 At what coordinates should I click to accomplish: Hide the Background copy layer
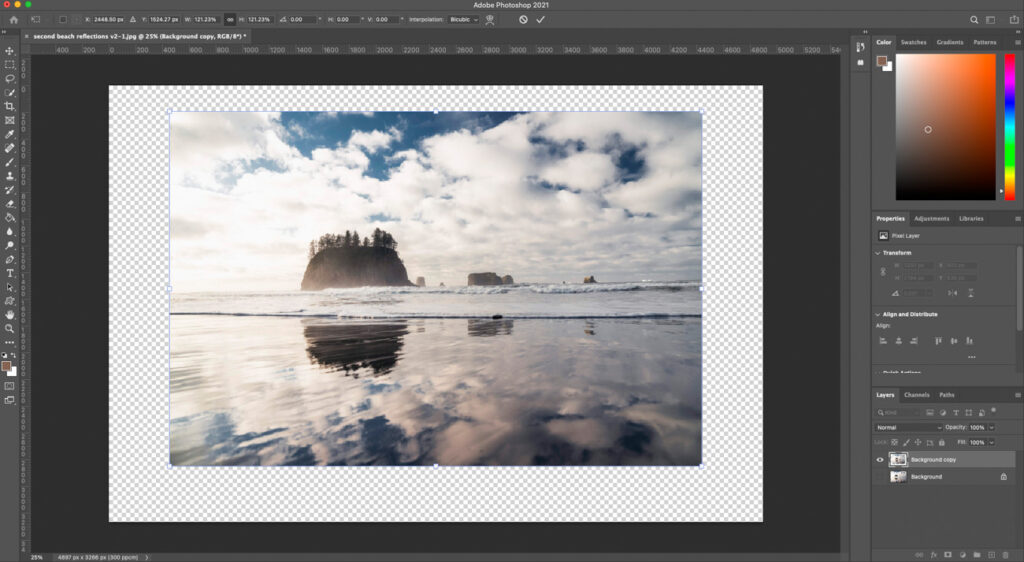[x=880, y=460]
